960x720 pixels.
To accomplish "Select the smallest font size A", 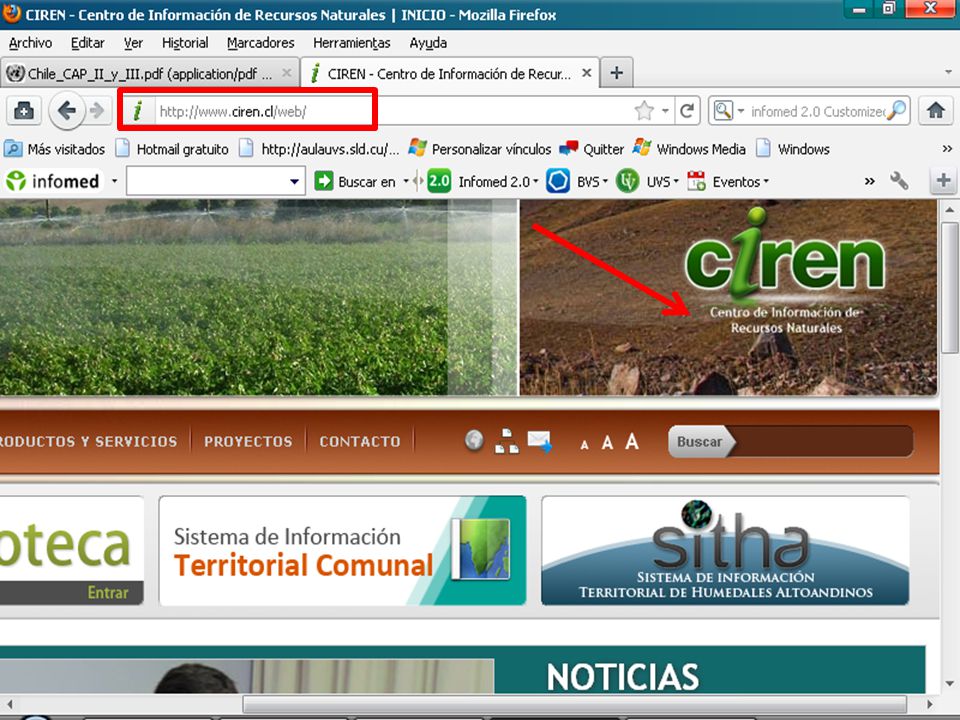I will click(585, 445).
